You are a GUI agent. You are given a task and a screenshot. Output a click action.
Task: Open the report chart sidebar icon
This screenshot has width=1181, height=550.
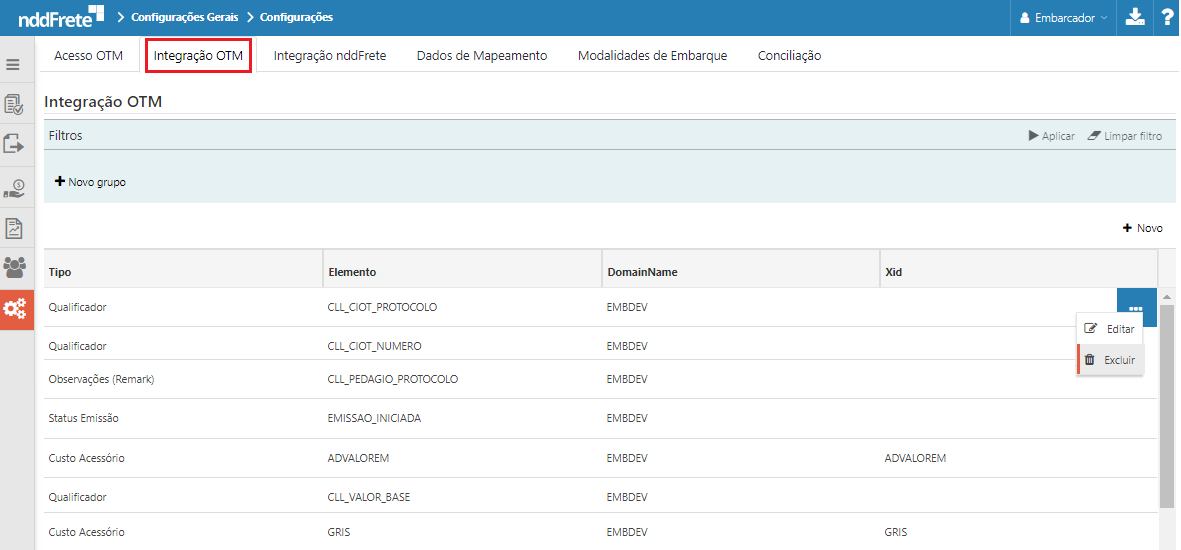pyautogui.click(x=14, y=228)
